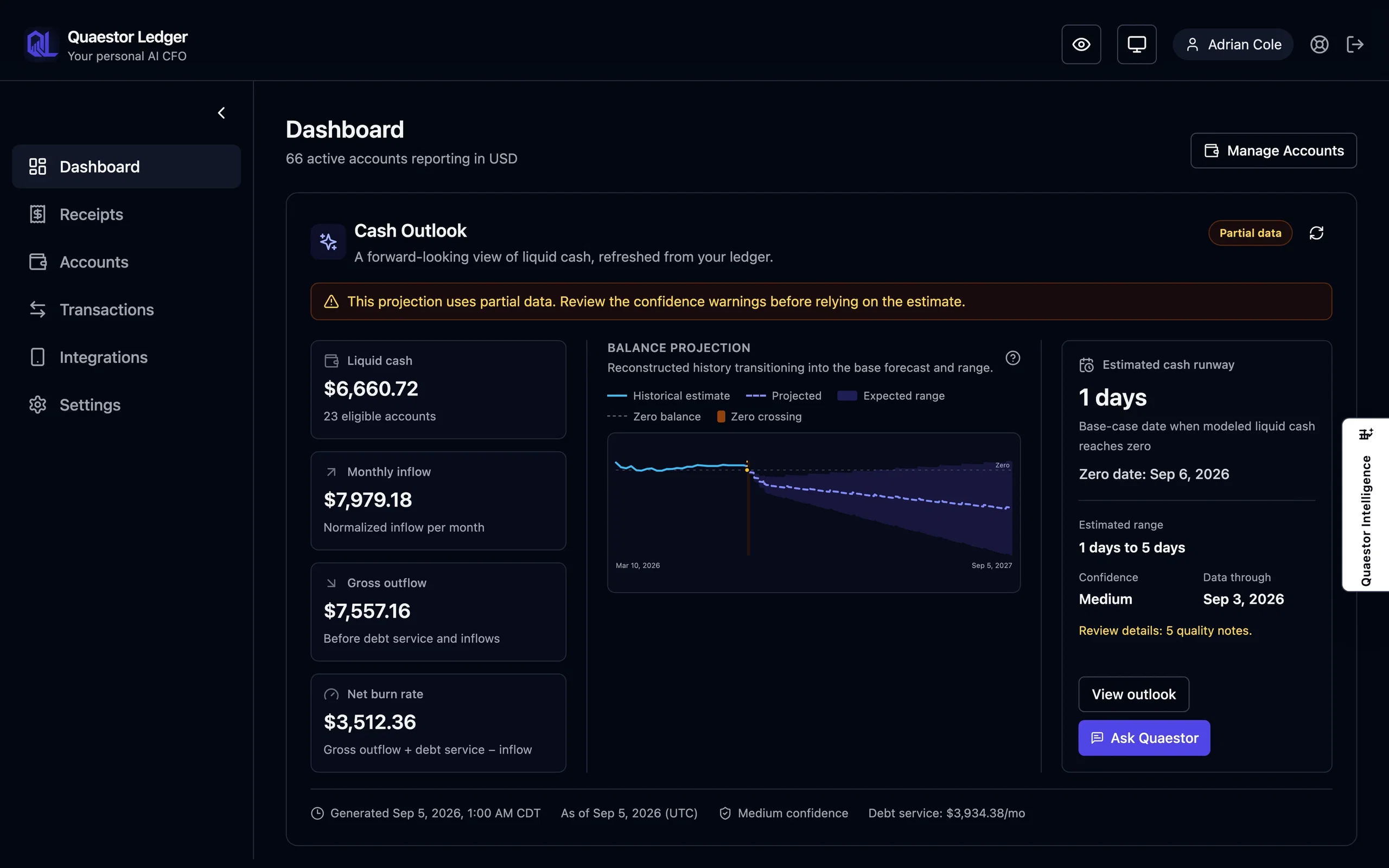The height and width of the screenshot is (868, 1389).
Task: Click the Liquid cash wallet icon
Action: [x=331, y=361]
